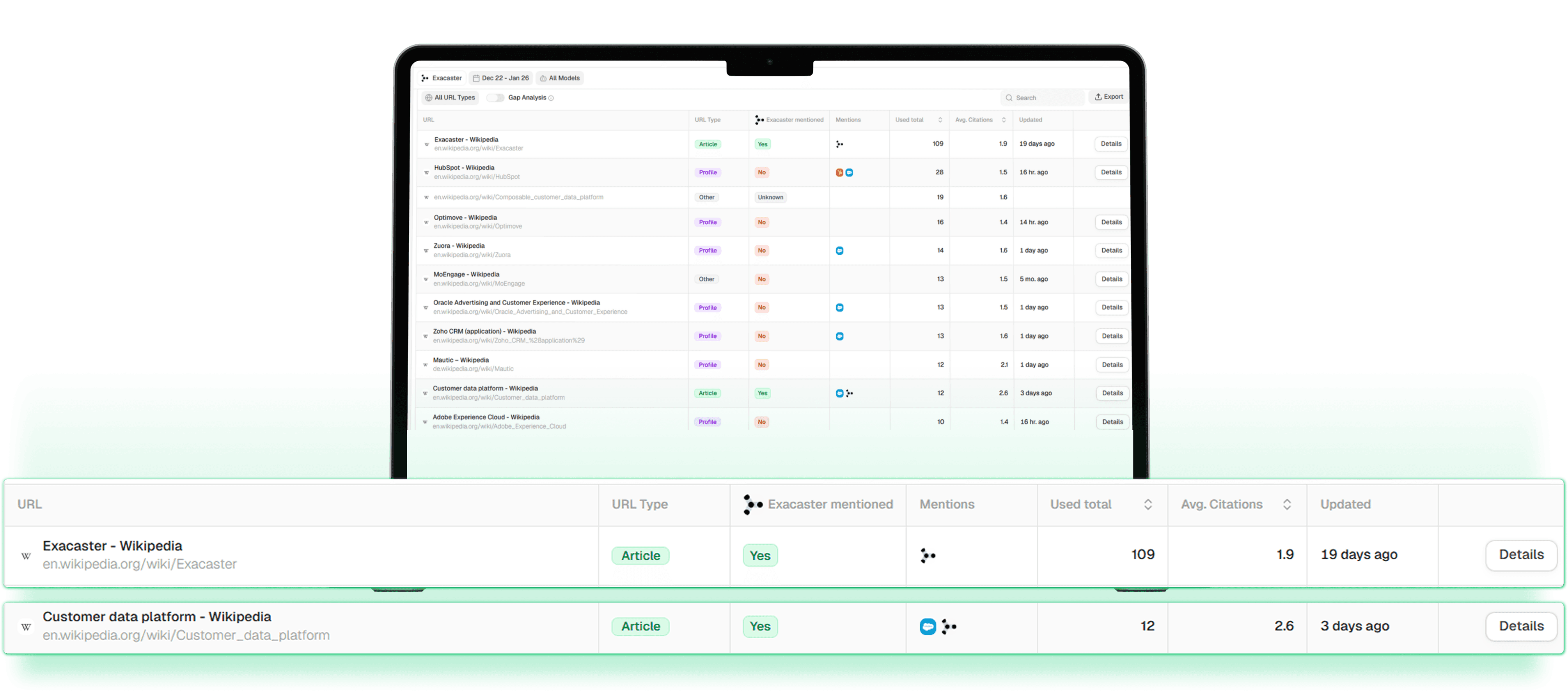Click blue mention icon in Oracle Advertising row

point(840,308)
